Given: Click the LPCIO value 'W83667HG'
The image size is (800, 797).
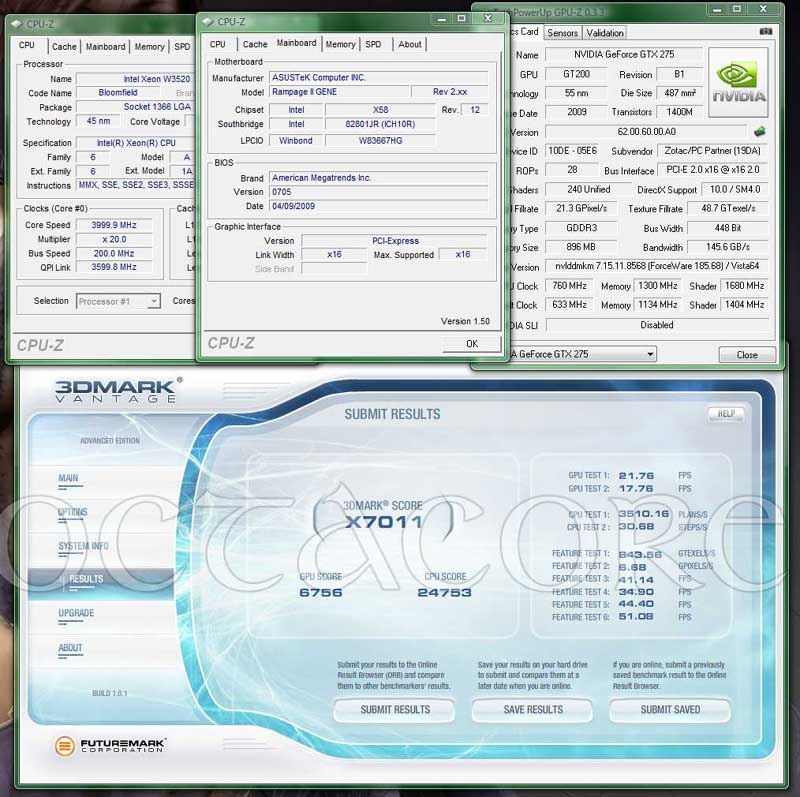Looking at the screenshot, I should click(381, 140).
